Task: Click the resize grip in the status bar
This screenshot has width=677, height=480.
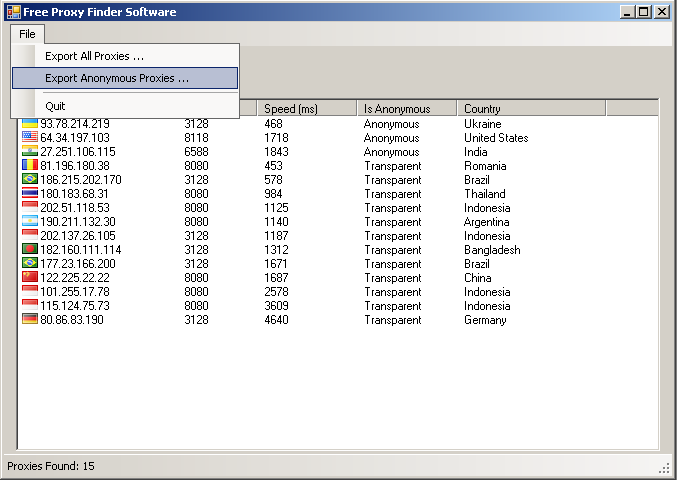Action: click(x=664, y=467)
